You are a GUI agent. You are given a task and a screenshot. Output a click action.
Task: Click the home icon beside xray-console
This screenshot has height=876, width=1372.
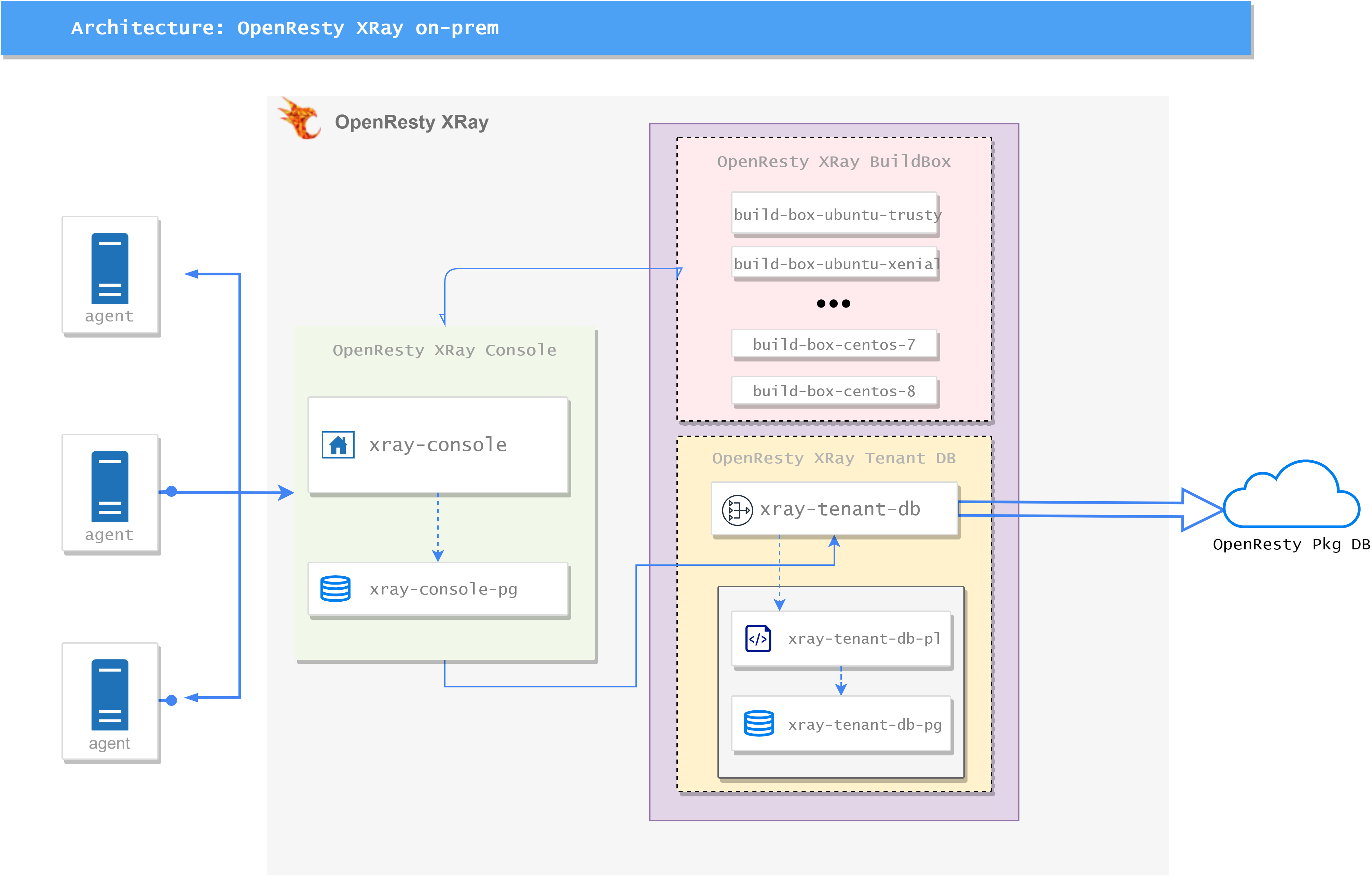tap(338, 444)
